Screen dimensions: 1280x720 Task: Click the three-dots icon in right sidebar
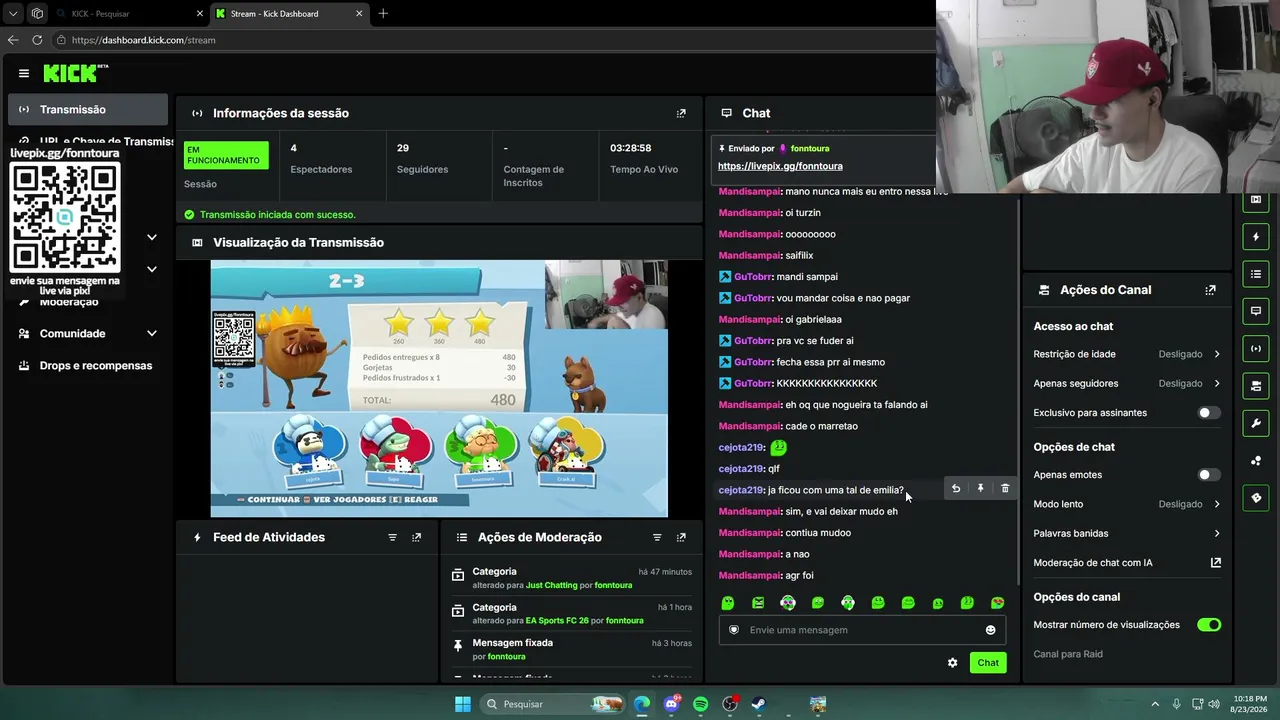[x=1256, y=460]
